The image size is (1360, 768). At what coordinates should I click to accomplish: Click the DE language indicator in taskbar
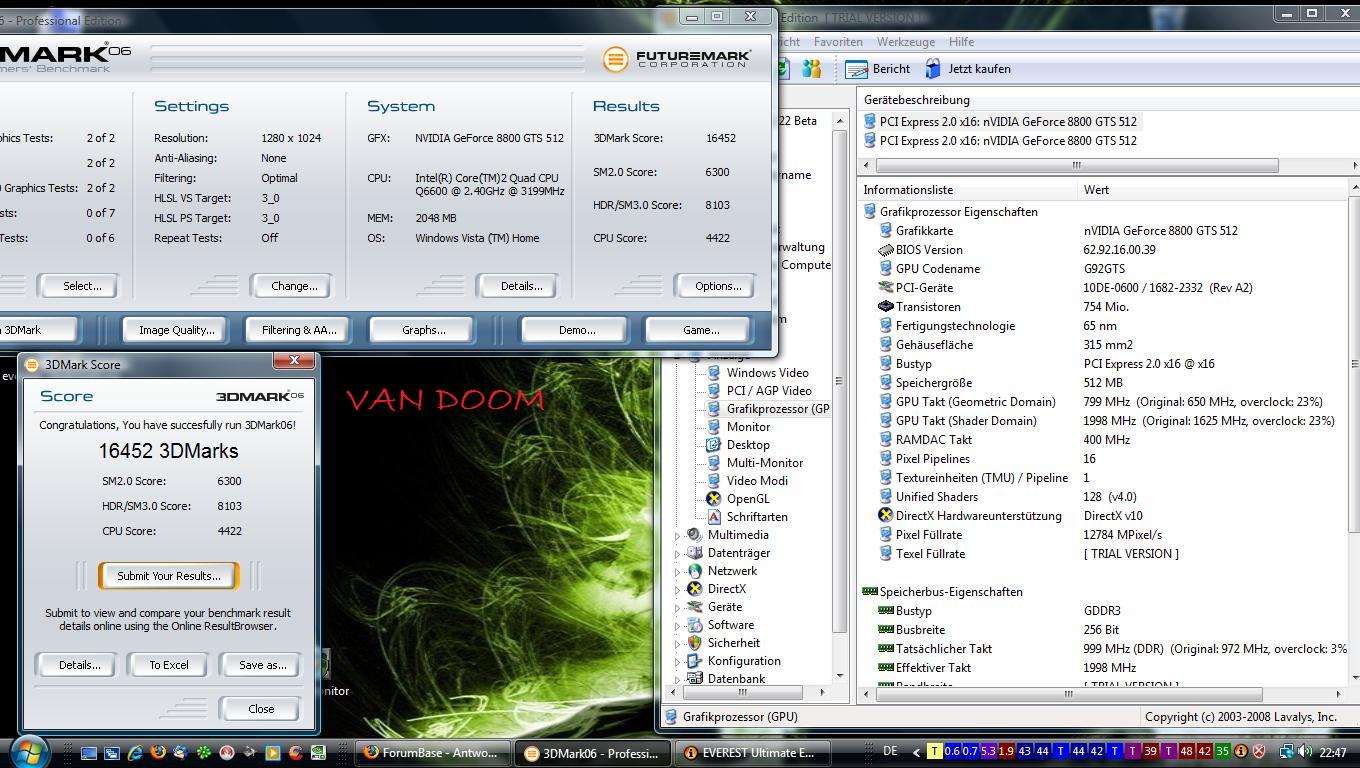890,751
